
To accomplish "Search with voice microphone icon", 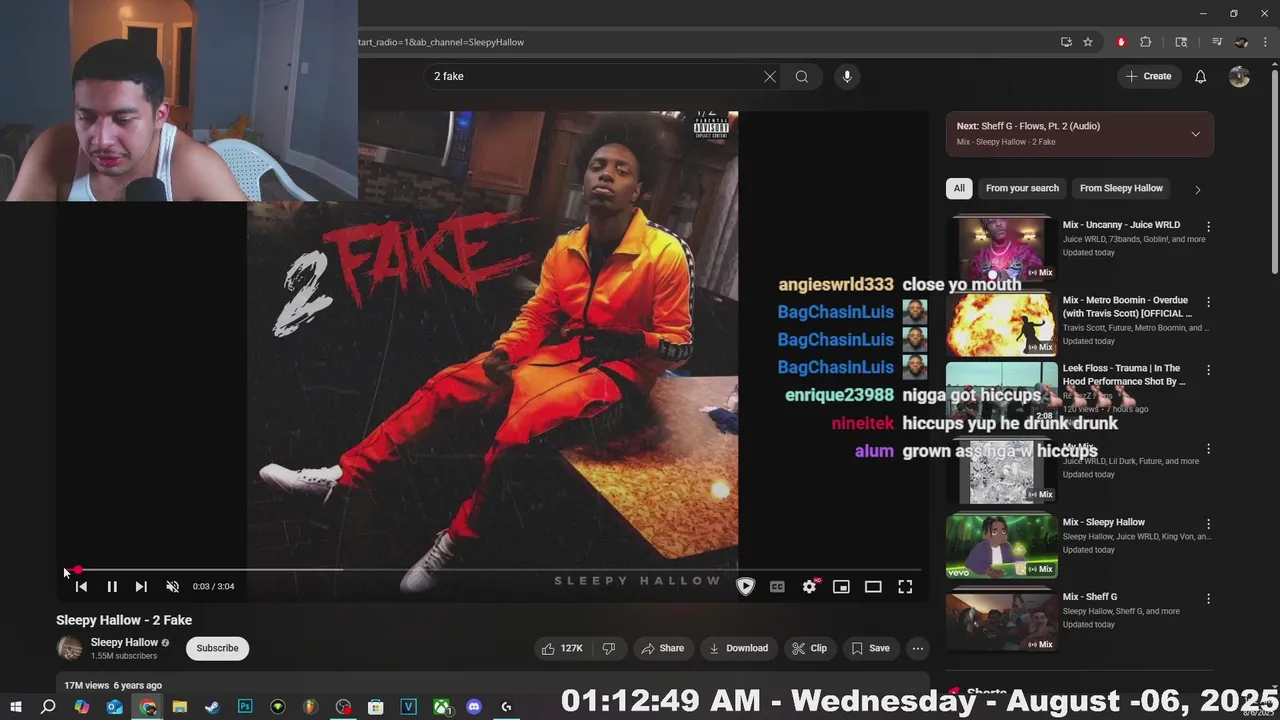I will [847, 76].
